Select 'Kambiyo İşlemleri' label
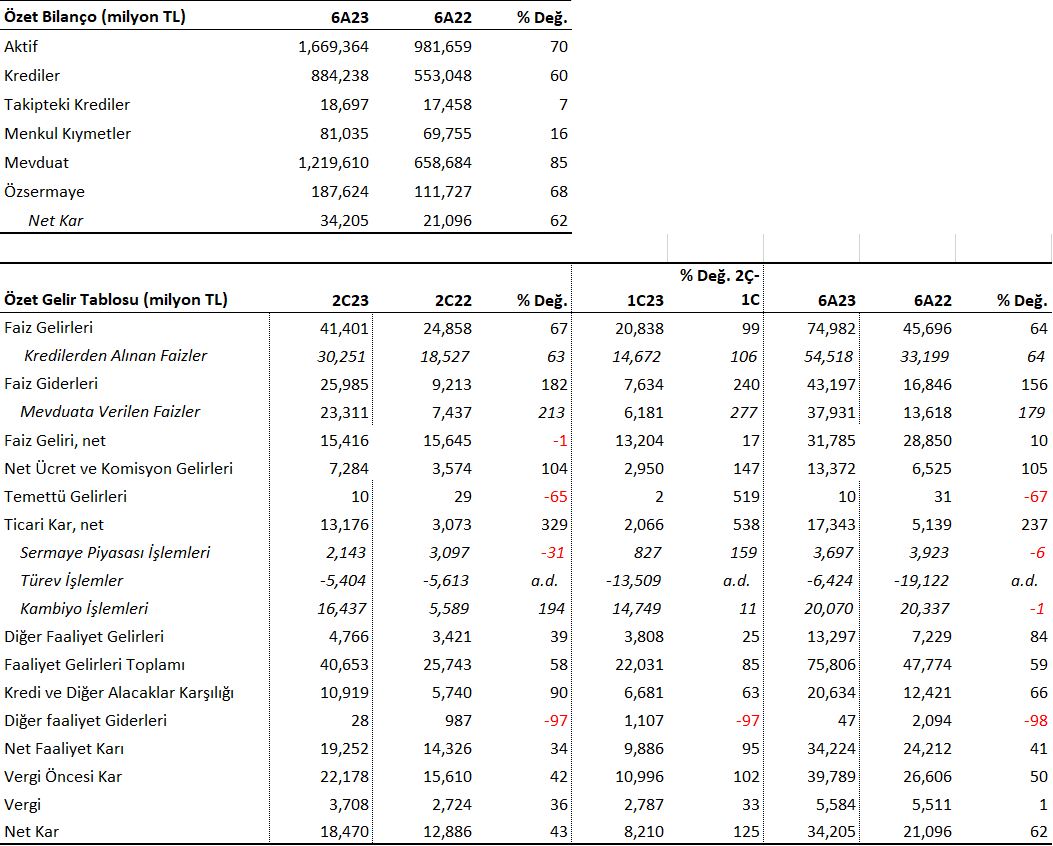This screenshot has height=846, width=1053. 84,609
